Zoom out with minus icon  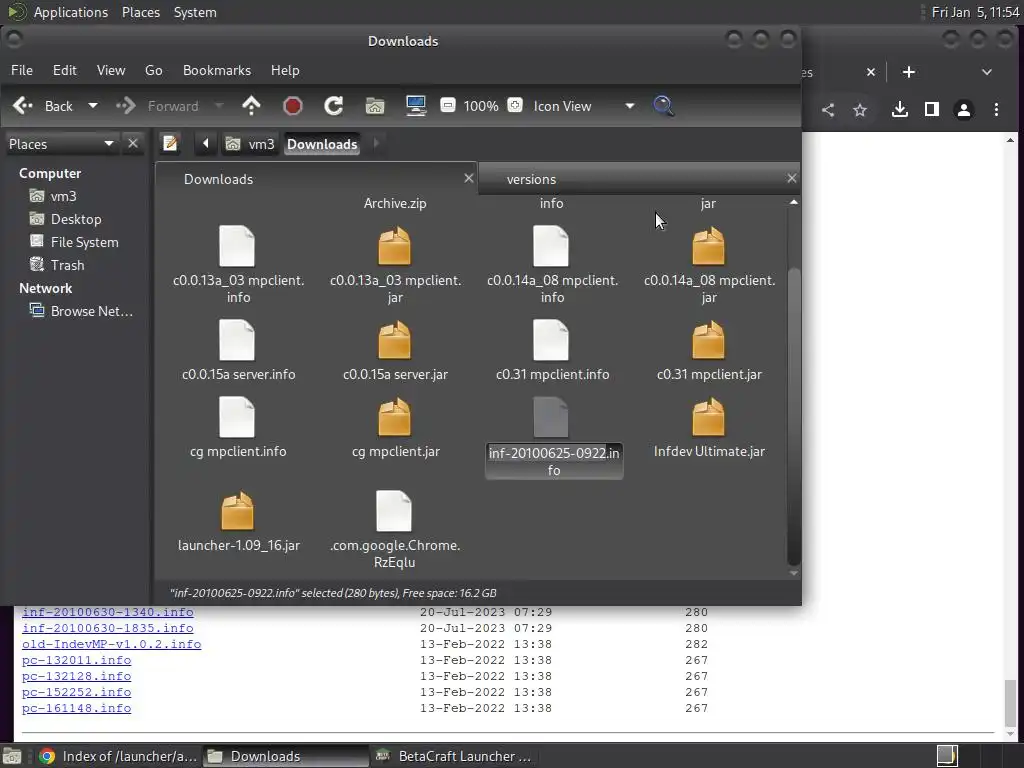coord(448,105)
